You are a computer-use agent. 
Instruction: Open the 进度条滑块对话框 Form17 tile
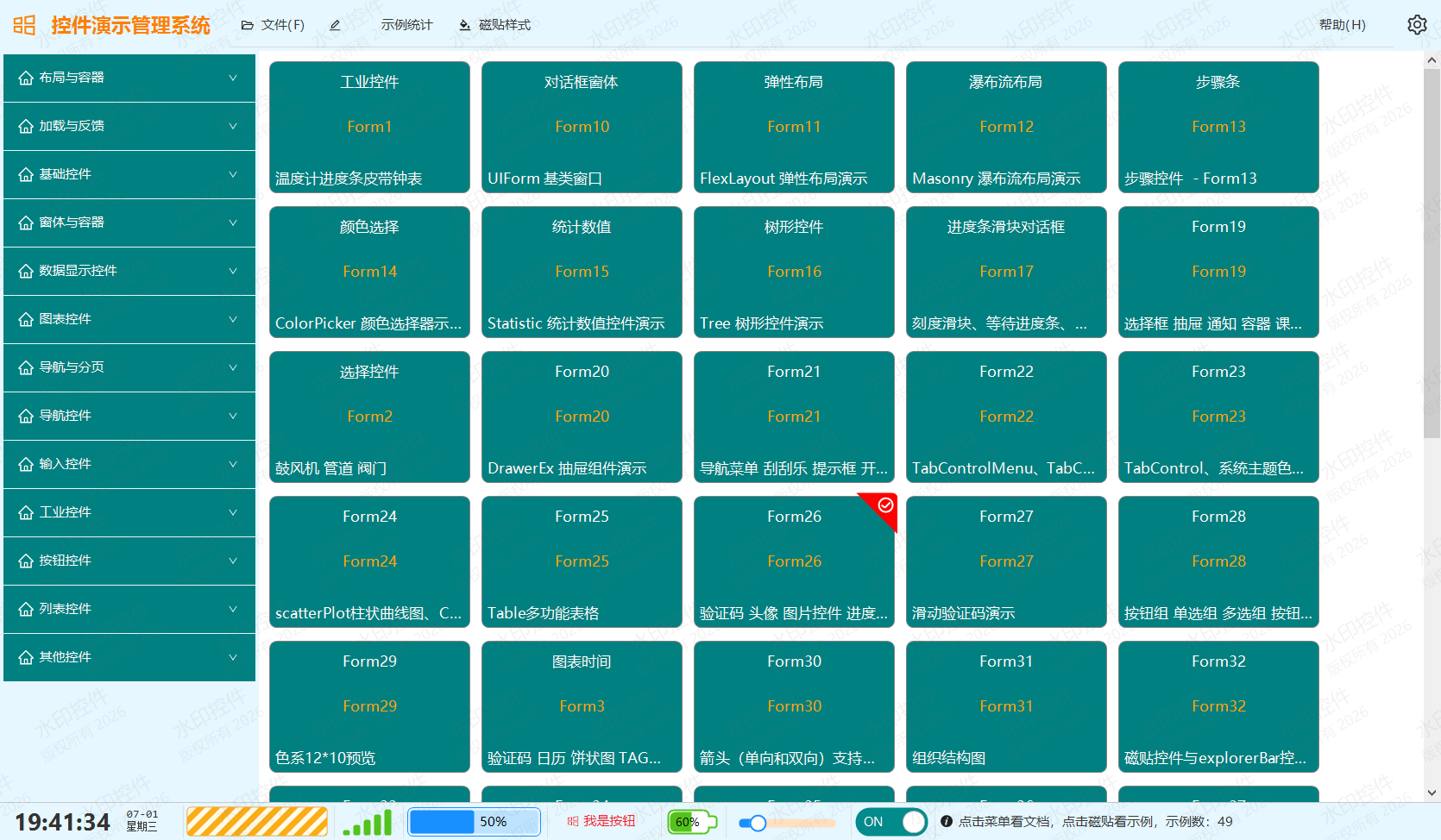point(1006,272)
